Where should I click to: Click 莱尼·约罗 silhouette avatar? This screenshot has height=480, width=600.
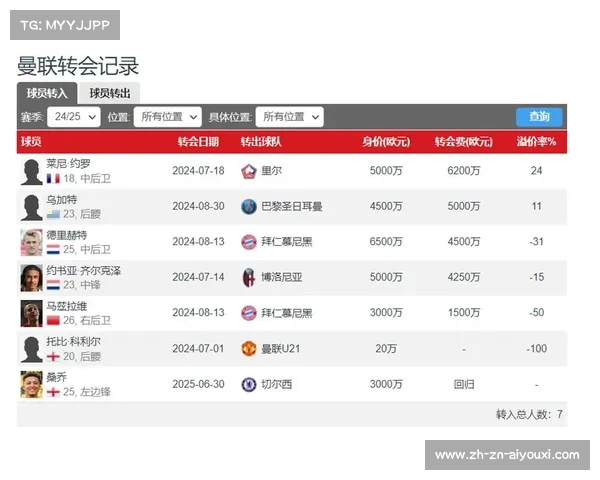(31, 172)
